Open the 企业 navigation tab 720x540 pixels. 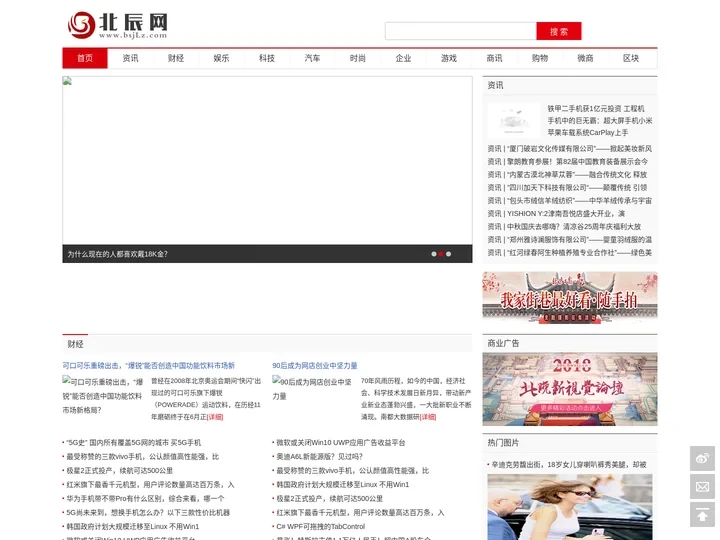[403, 58]
